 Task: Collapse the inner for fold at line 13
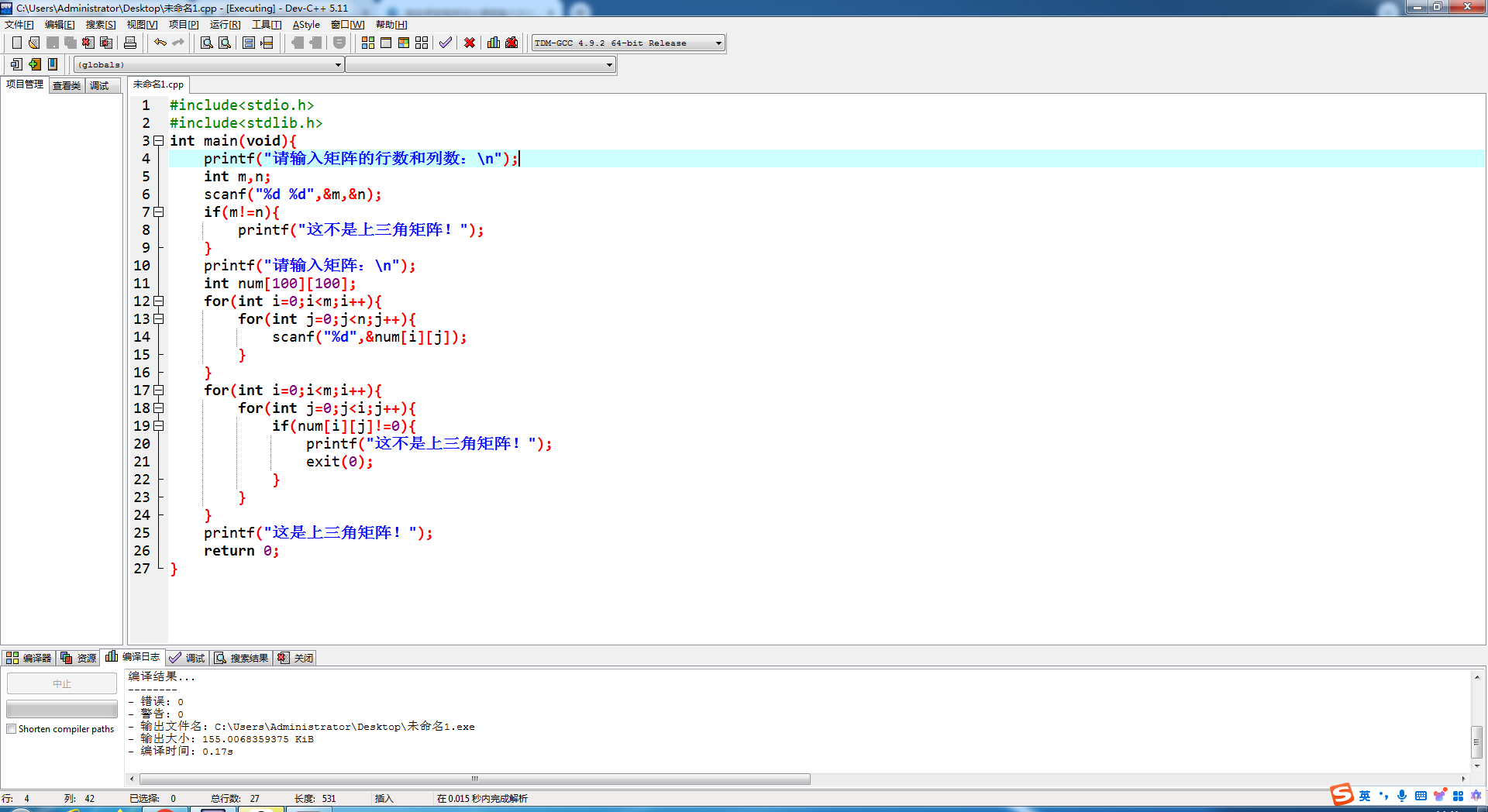click(x=159, y=319)
